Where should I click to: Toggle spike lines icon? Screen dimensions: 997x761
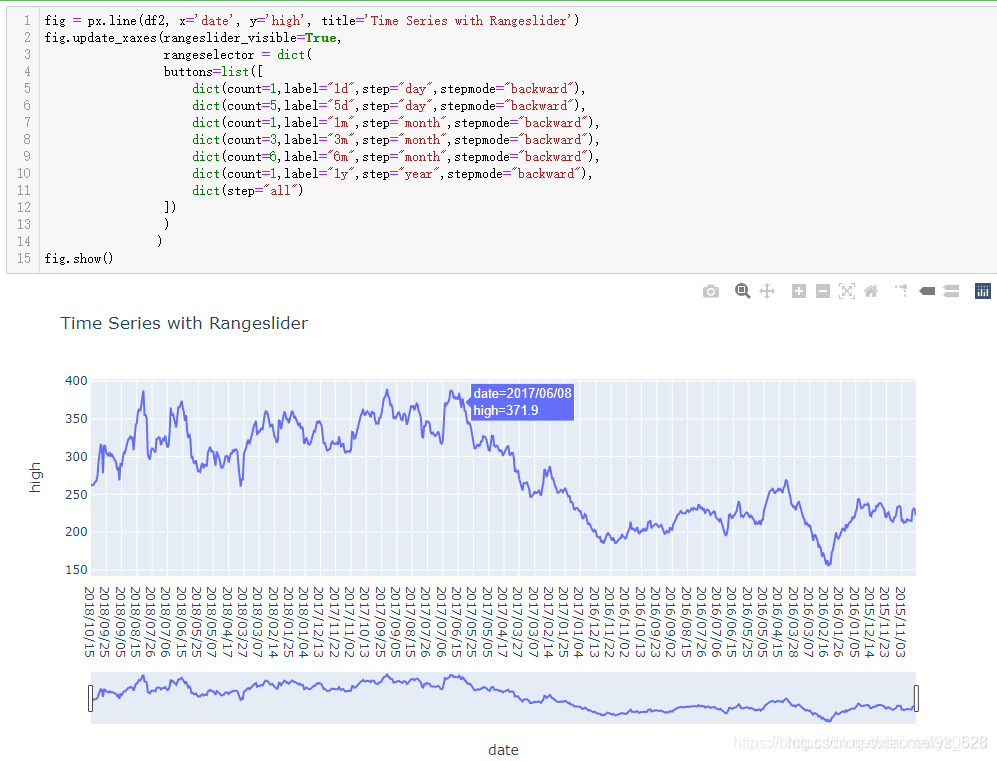(902, 291)
